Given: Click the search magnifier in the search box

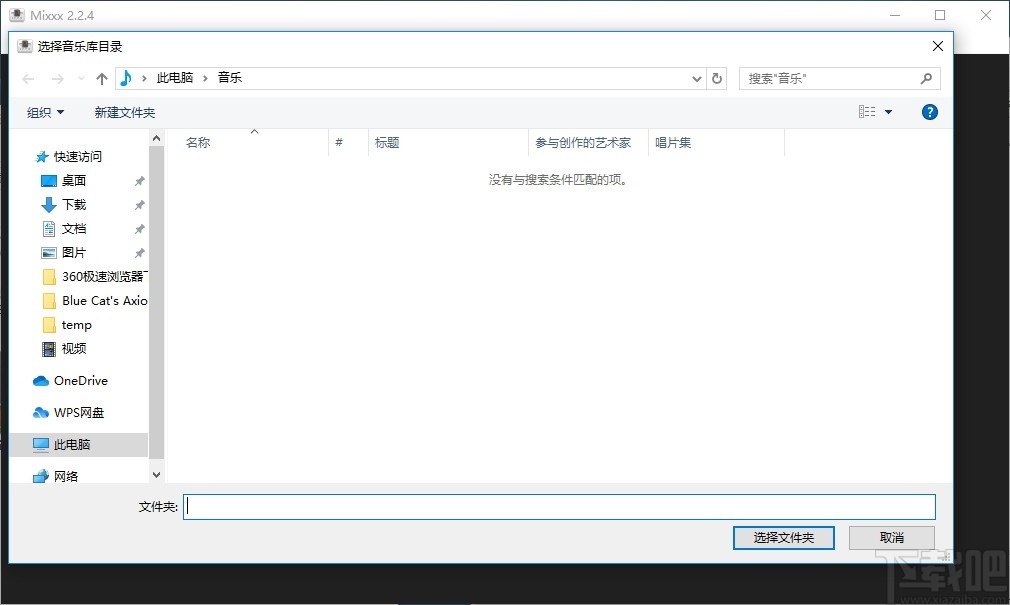Looking at the screenshot, I should click(925, 78).
